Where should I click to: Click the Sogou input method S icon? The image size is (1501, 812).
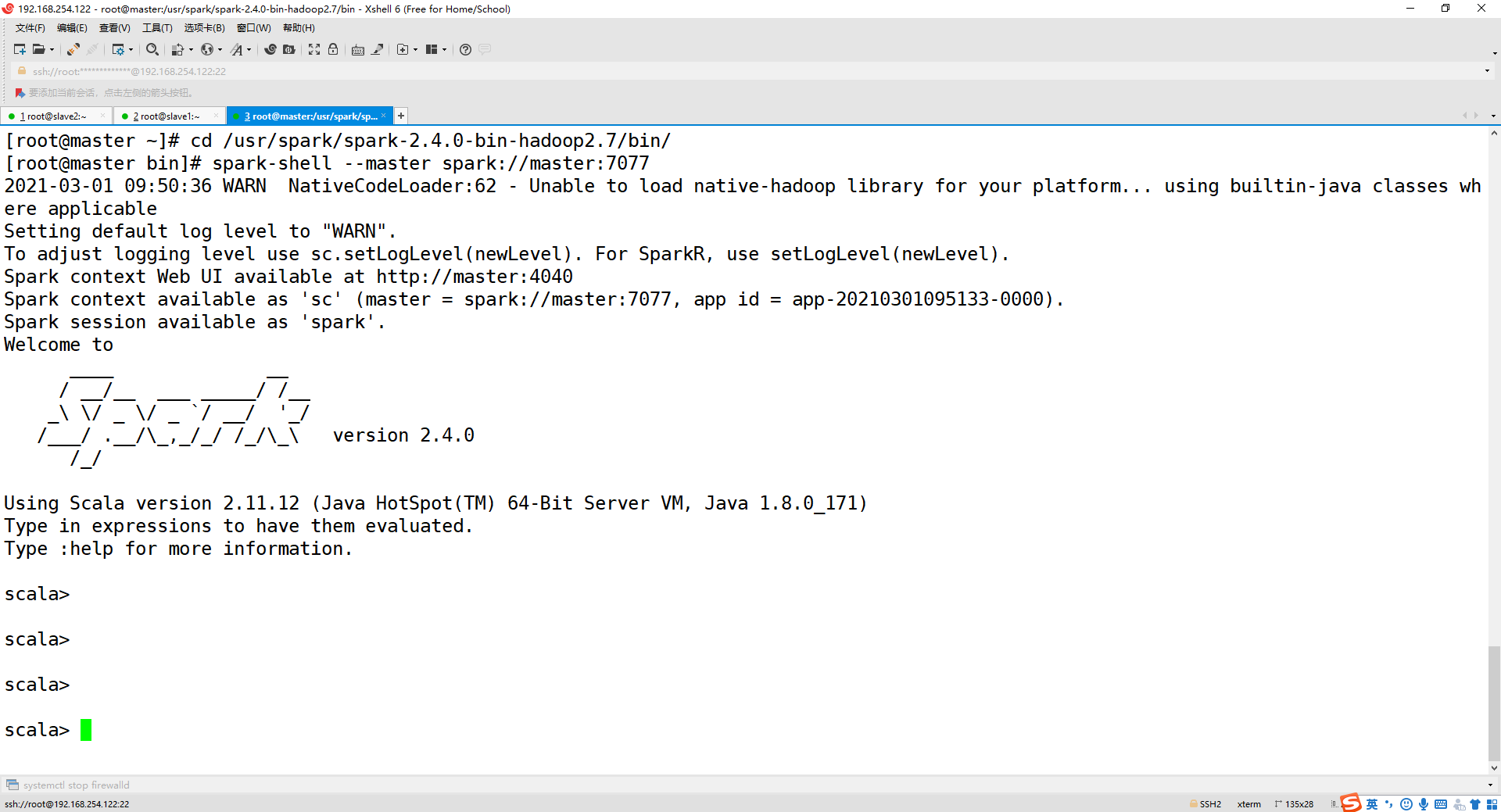tap(1351, 803)
